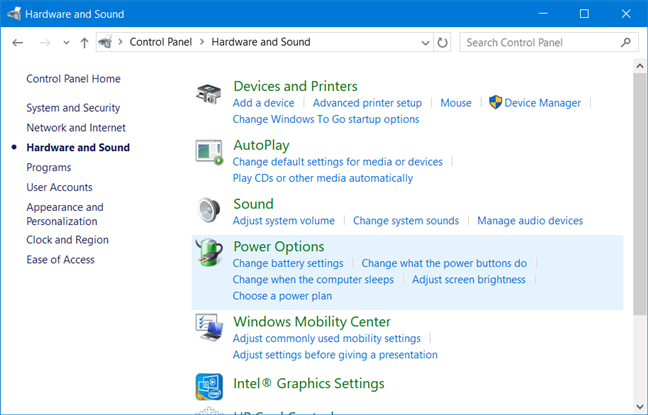Click the address bar location icon
648x415 pixels.
coord(105,42)
